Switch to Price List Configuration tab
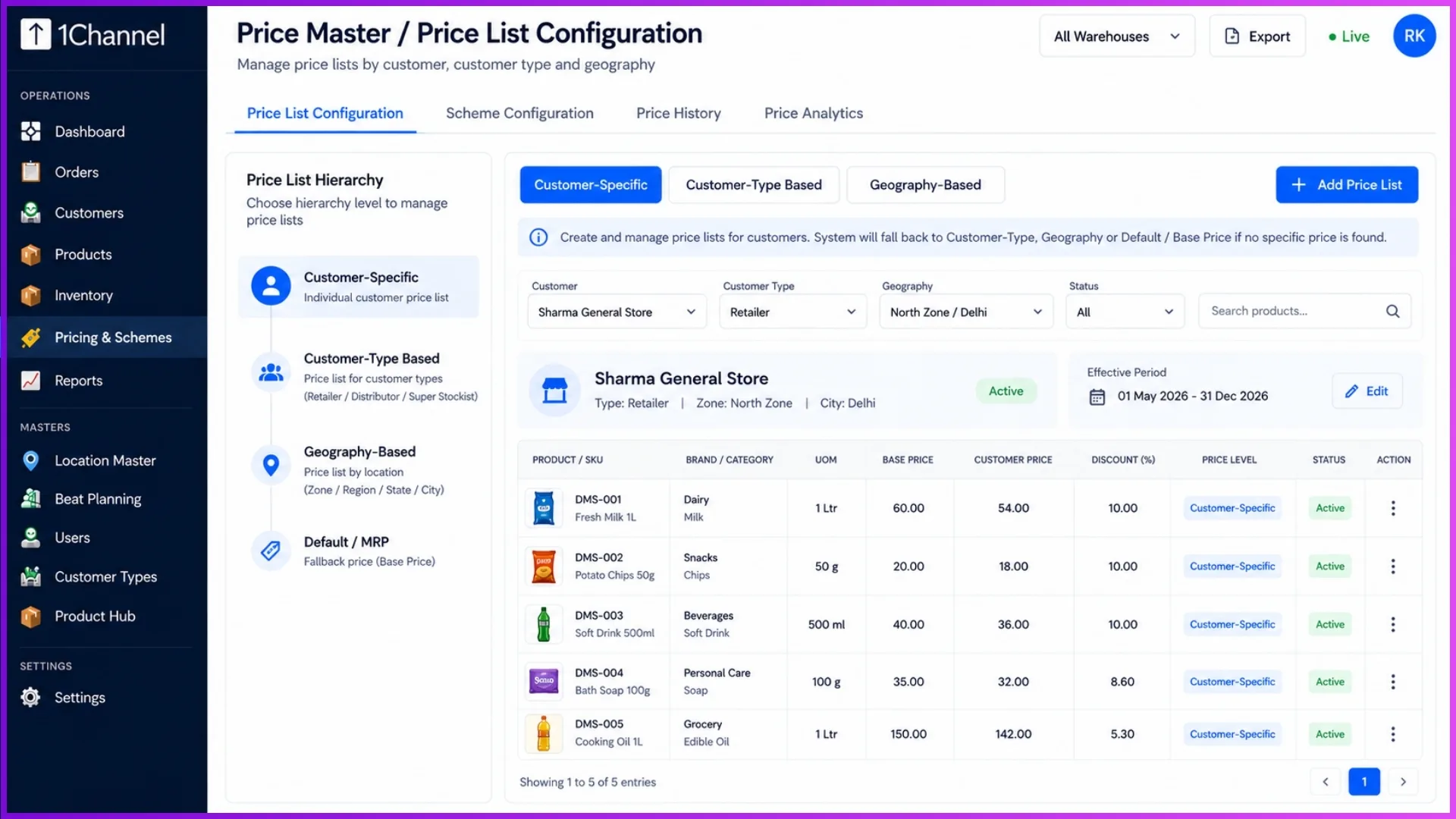Image resolution: width=1456 pixels, height=819 pixels. (325, 113)
